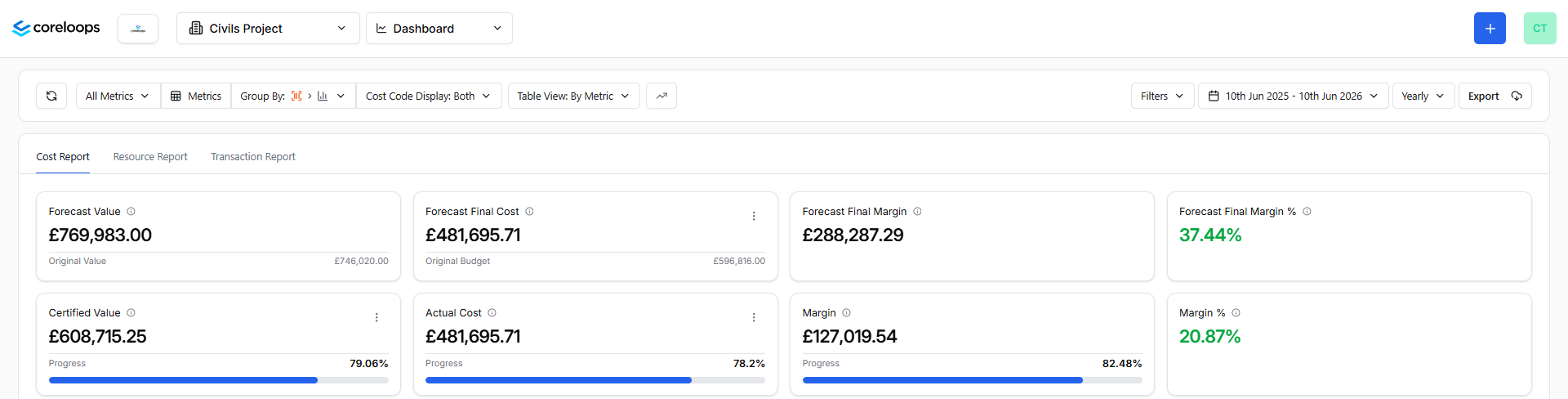Select the Cost Report tab
Image resolution: width=1568 pixels, height=399 pixels.
pyautogui.click(x=63, y=157)
